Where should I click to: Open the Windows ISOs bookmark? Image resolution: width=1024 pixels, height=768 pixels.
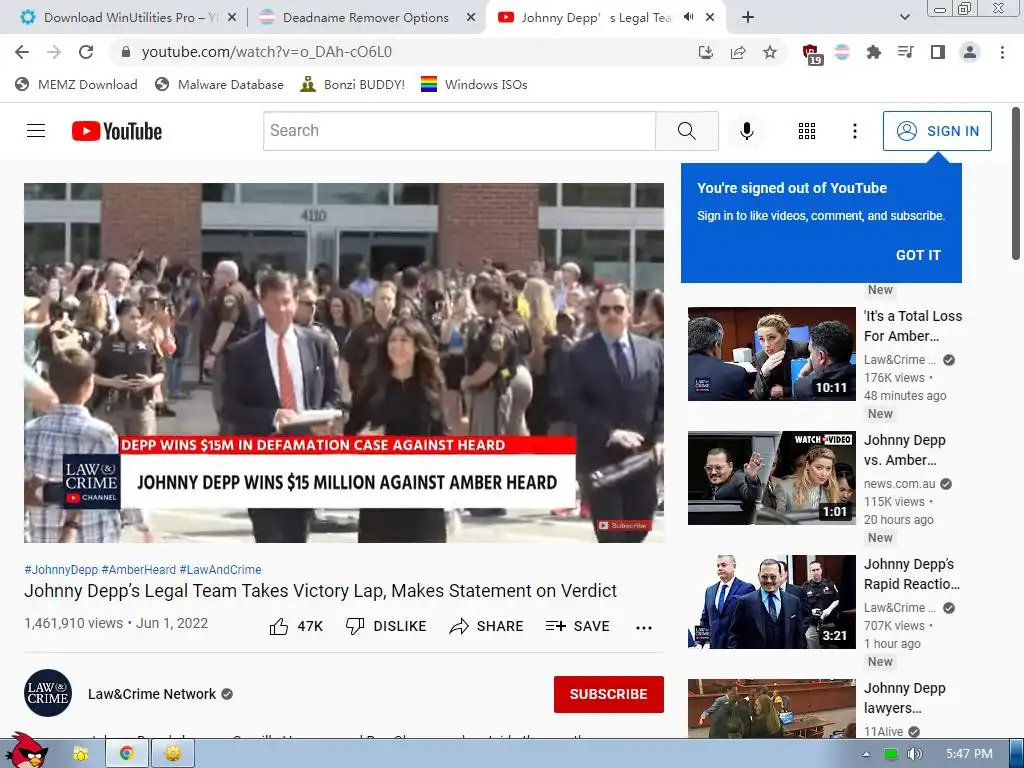[x=474, y=84]
